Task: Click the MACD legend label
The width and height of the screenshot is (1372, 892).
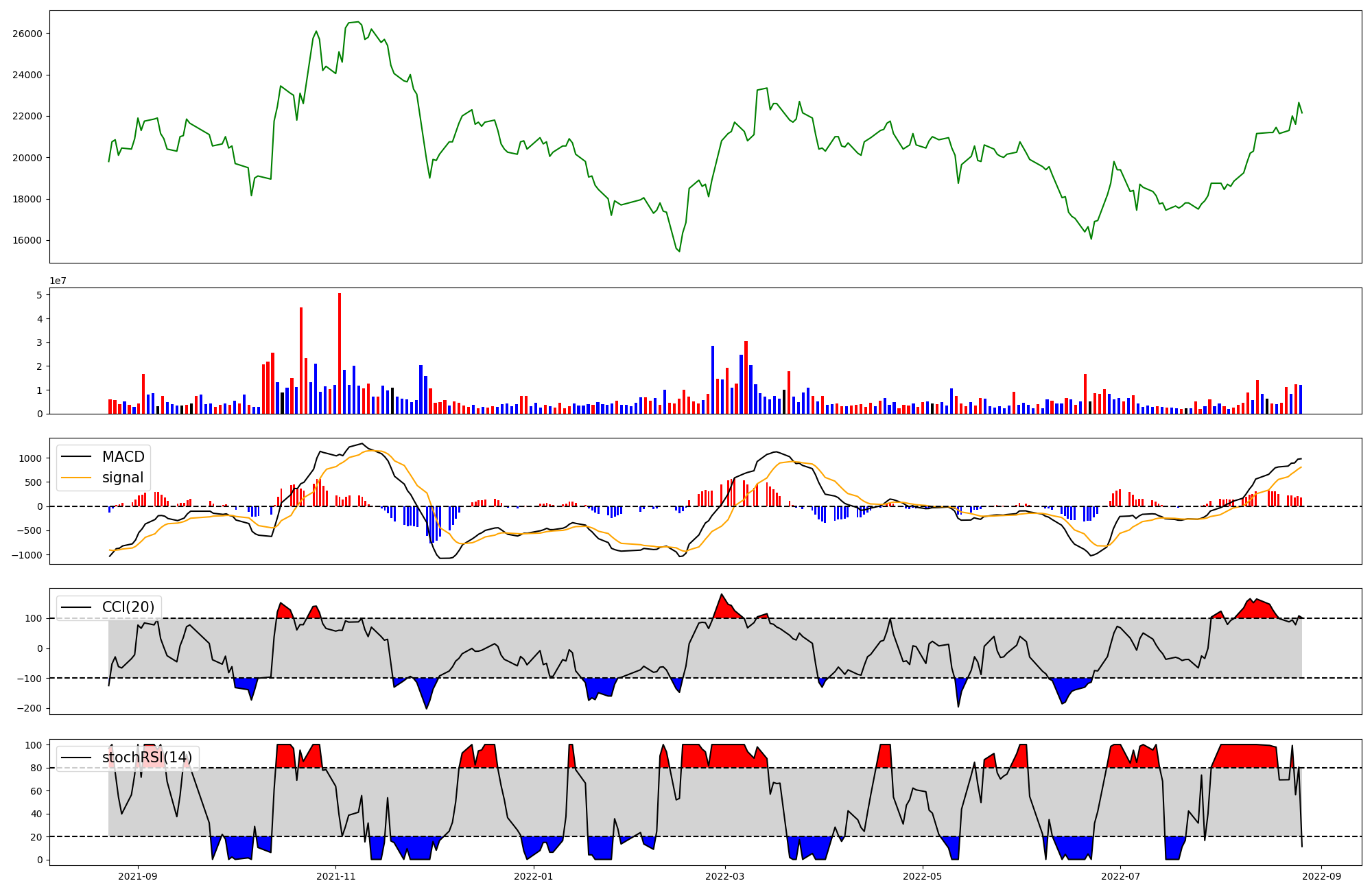Action: tap(123, 457)
